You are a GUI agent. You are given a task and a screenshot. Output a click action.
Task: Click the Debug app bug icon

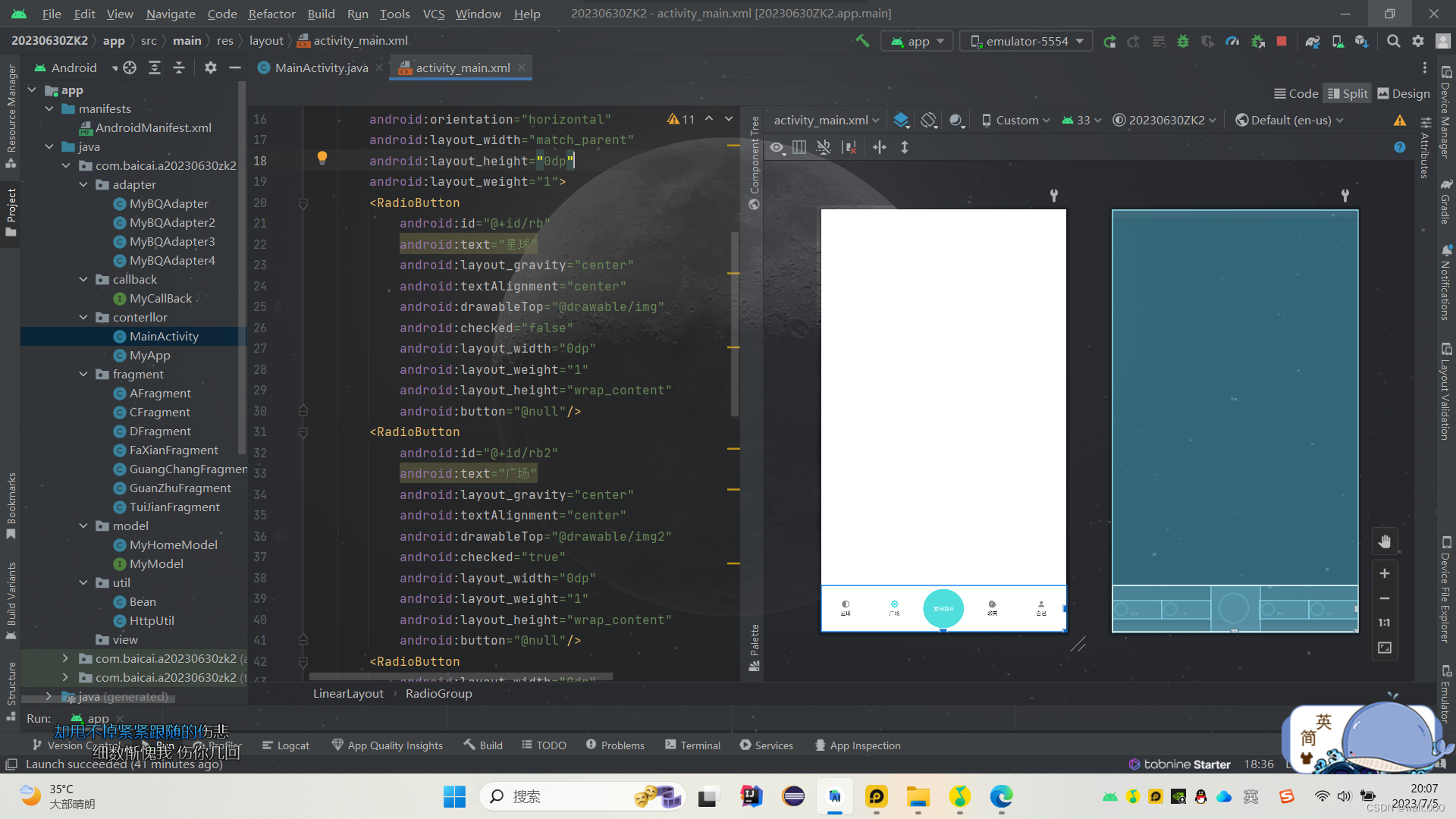click(x=1183, y=41)
